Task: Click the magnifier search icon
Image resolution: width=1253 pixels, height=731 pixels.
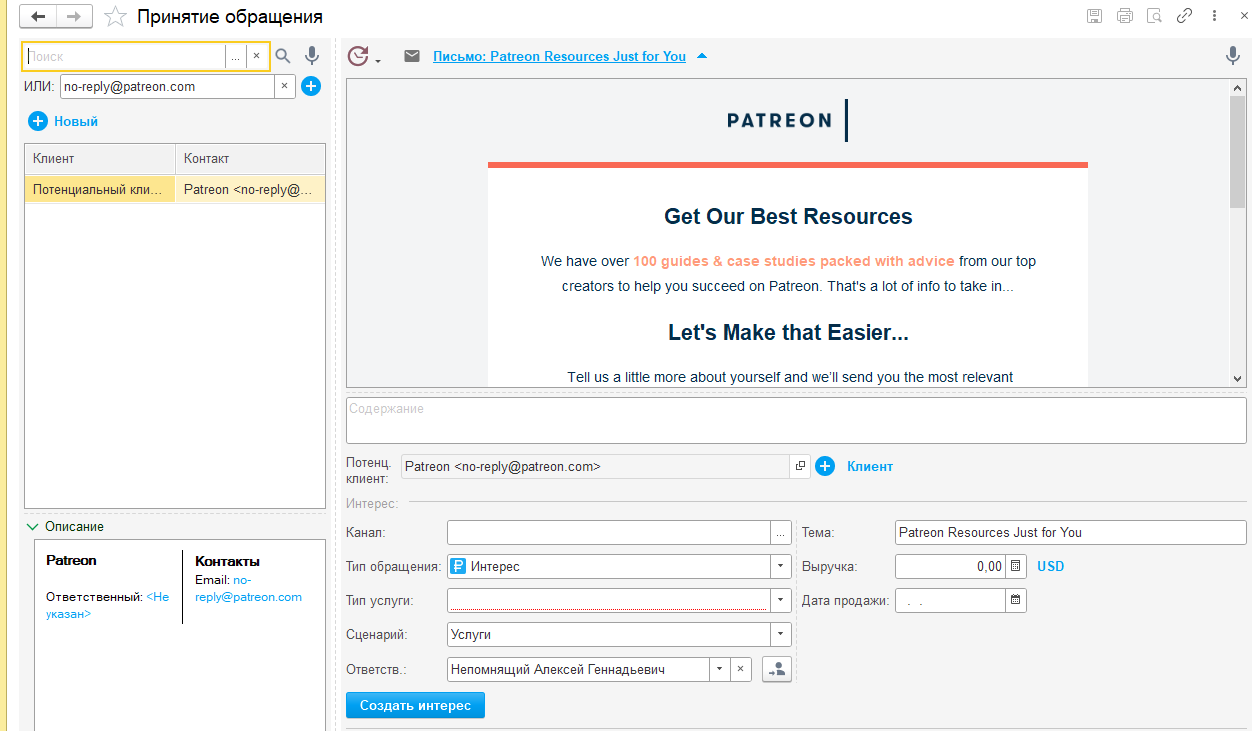Action: [x=283, y=57]
